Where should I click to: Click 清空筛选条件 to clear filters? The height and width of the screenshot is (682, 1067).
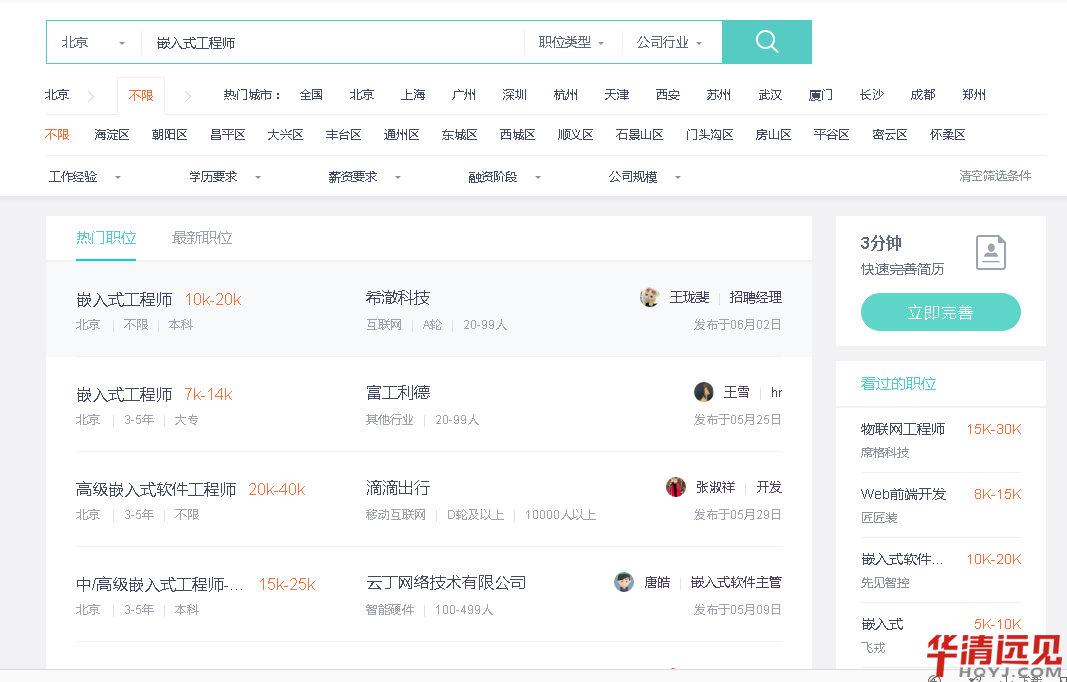pyautogui.click(x=994, y=176)
